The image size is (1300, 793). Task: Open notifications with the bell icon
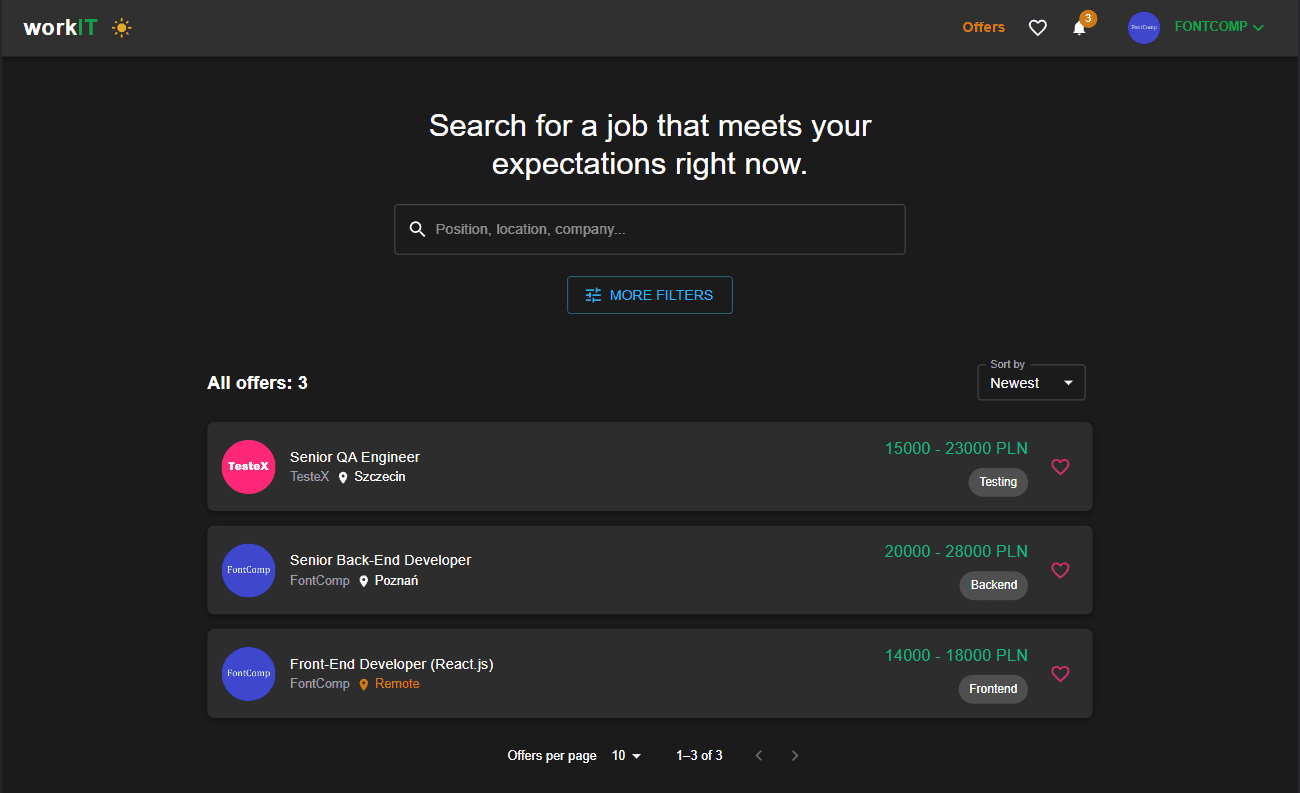(x=1078, y=29)
